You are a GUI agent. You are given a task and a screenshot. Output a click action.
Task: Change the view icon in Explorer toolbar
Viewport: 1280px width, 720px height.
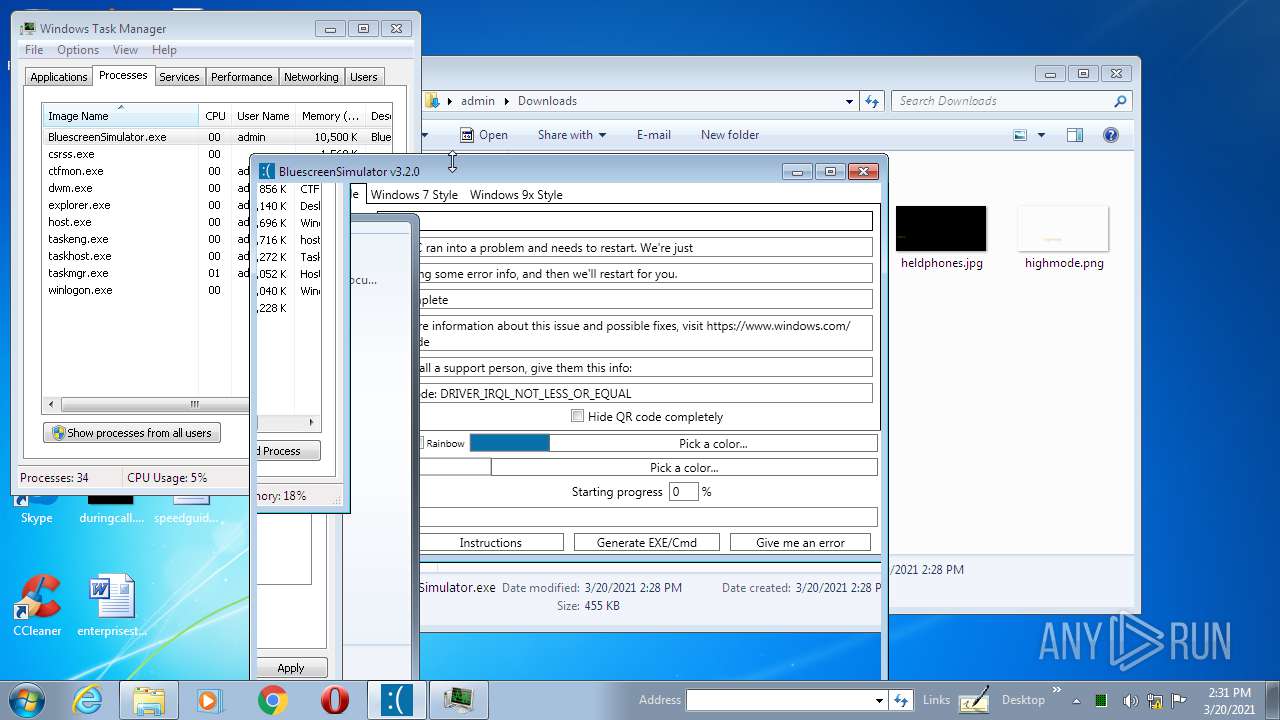1020,135
